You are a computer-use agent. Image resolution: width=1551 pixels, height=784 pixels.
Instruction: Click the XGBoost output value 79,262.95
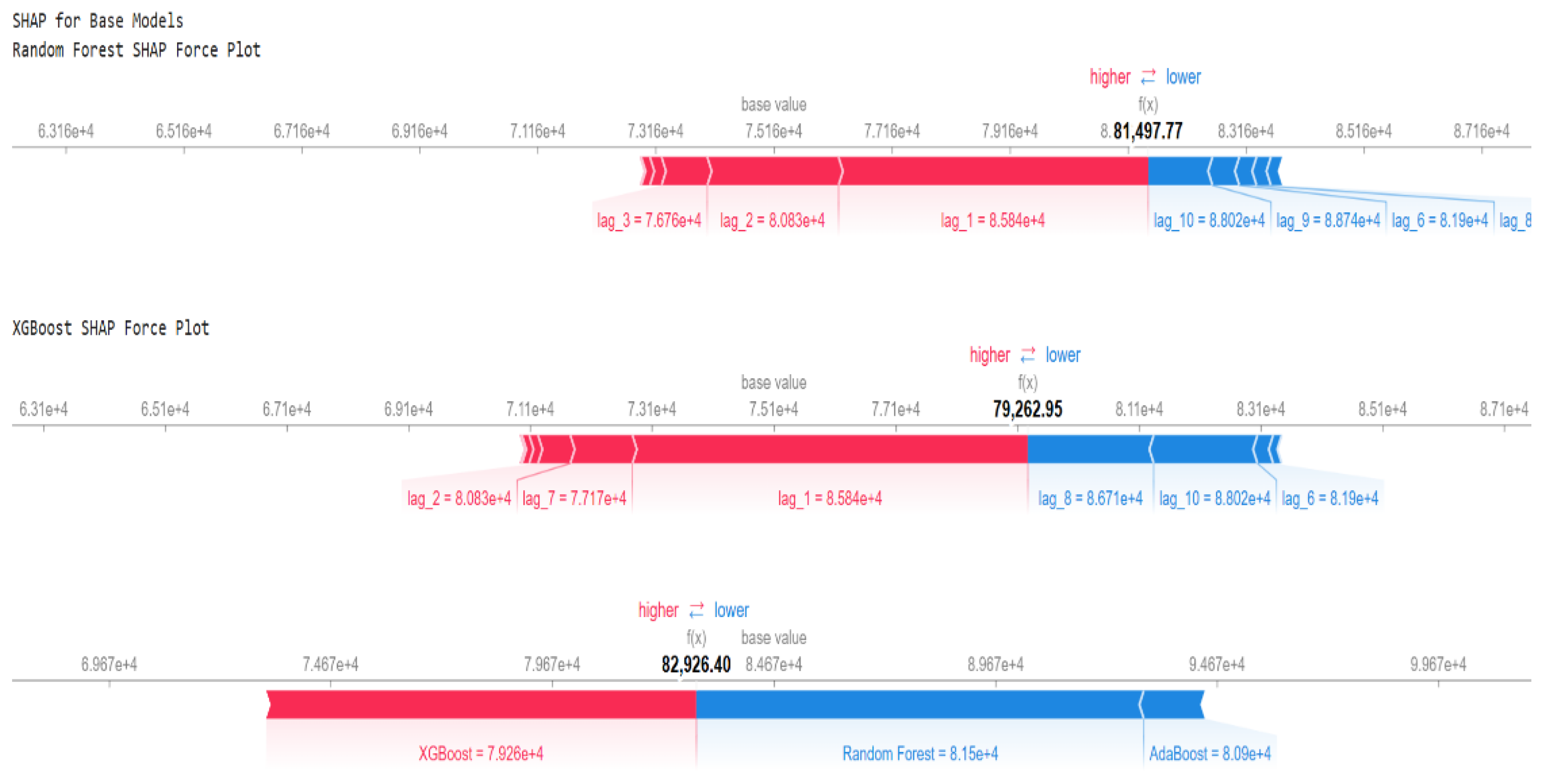click(x=1028, y=409)
